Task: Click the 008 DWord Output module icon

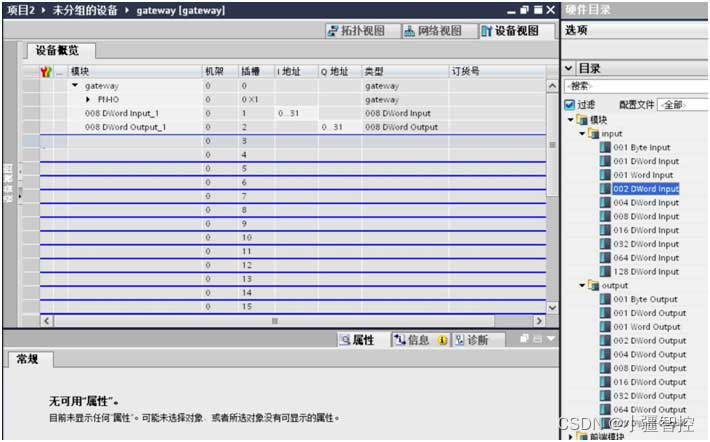Action: tap(605, 369)
